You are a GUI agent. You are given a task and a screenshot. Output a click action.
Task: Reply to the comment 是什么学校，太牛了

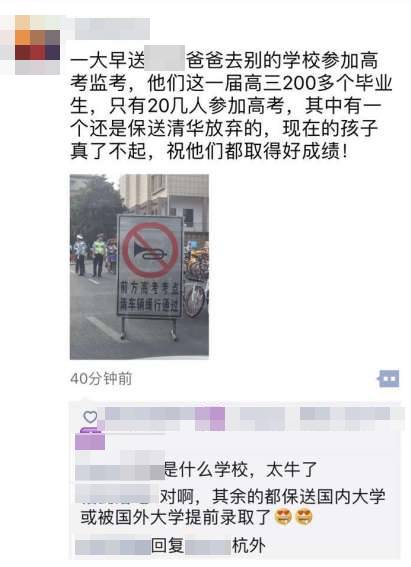[240, 470]
